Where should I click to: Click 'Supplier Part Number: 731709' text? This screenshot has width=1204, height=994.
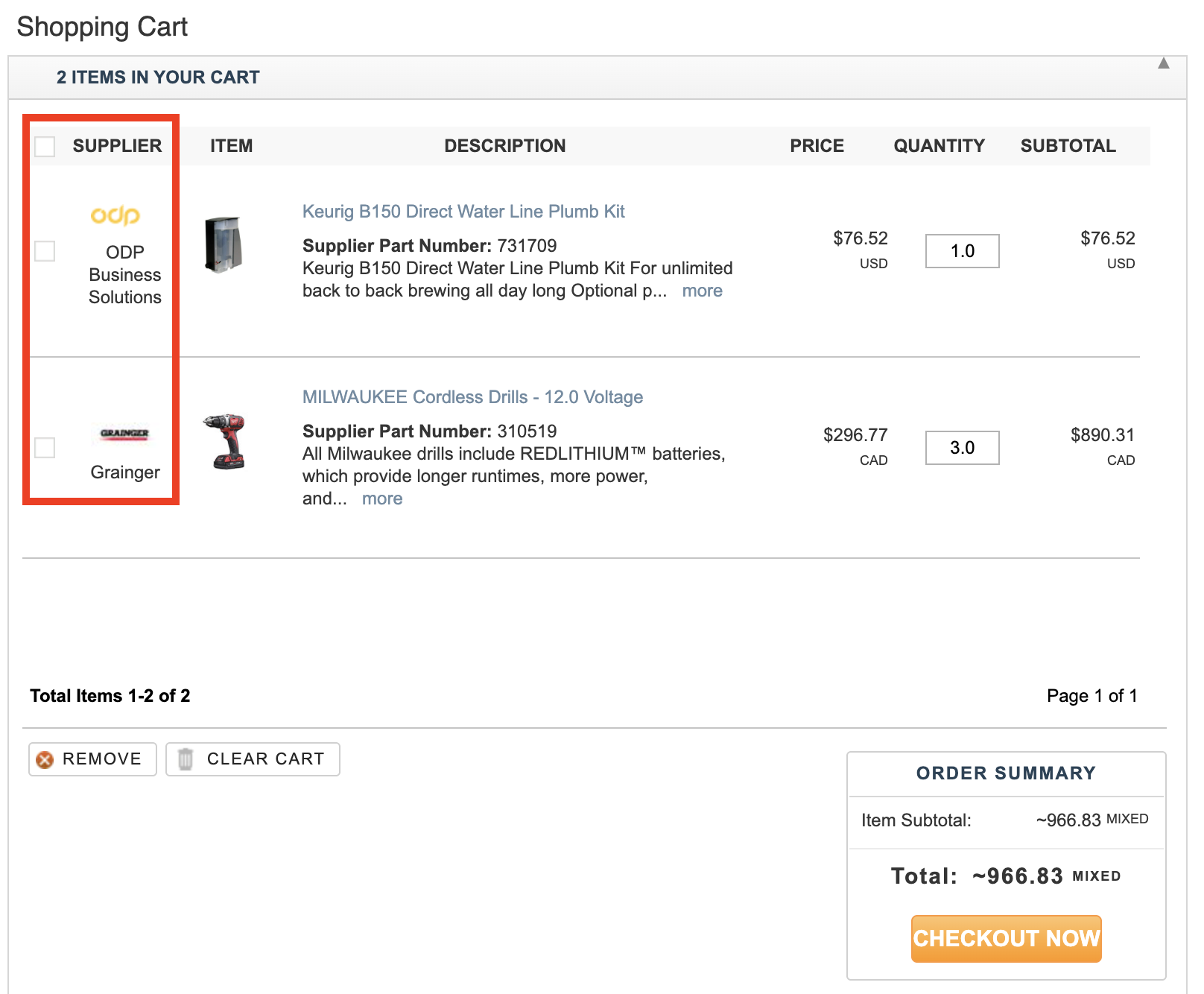coord(429,246)
